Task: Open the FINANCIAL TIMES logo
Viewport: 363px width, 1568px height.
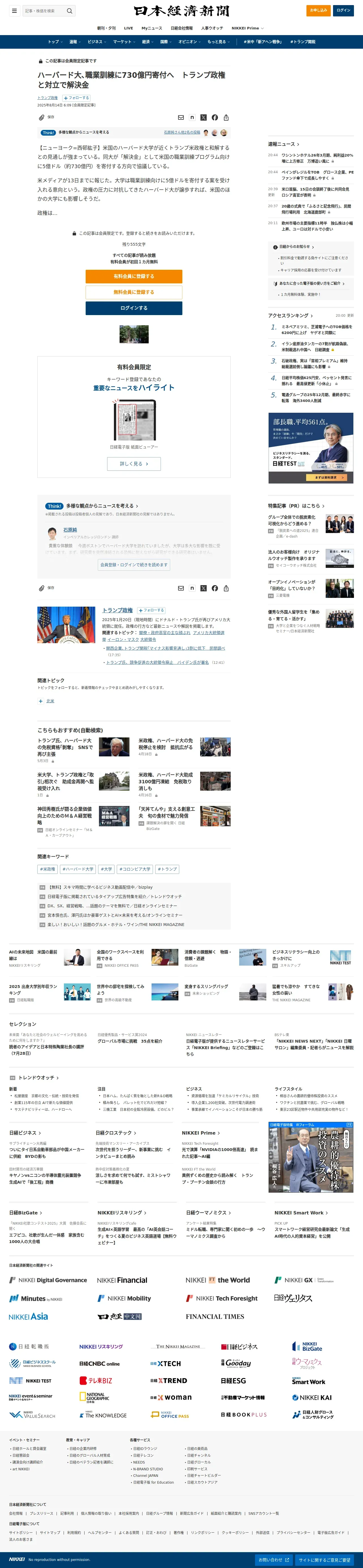Action: click(215, 1316)
